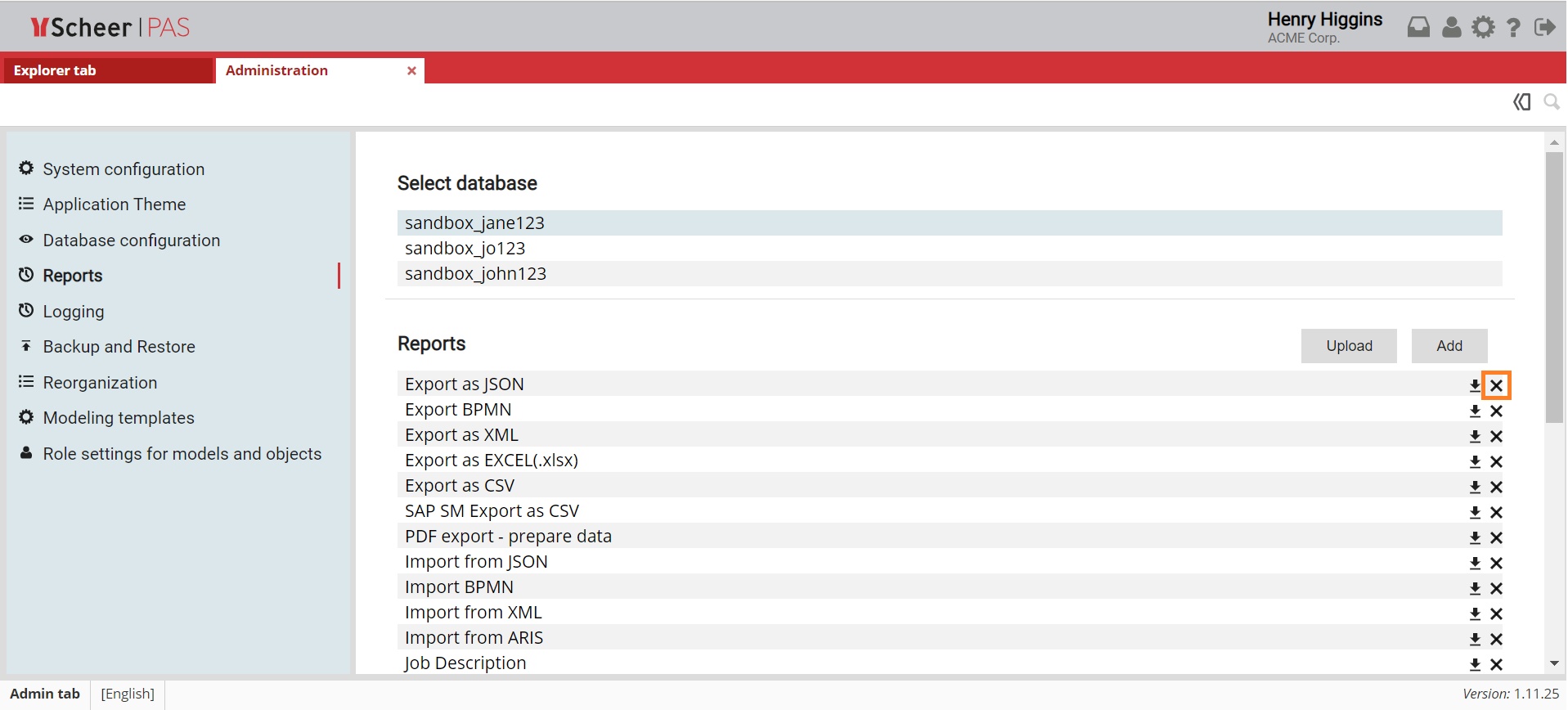Viewport: 1568px width, 710px height.
Task: Delete the SAP SM Export as CSV report
Action: click(1496, 512)
